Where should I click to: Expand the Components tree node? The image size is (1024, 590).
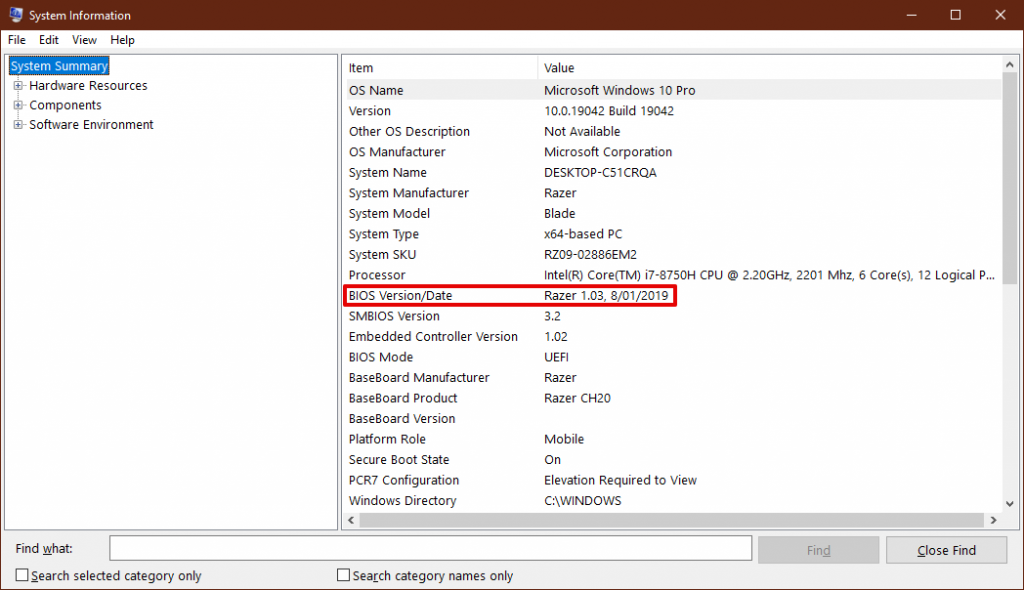coord(18,105)
